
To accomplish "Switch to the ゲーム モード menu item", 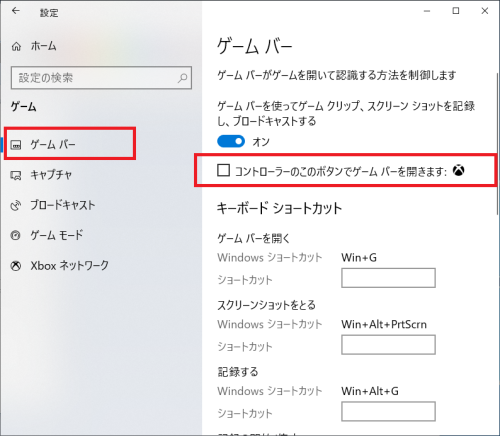I will 57,235.
